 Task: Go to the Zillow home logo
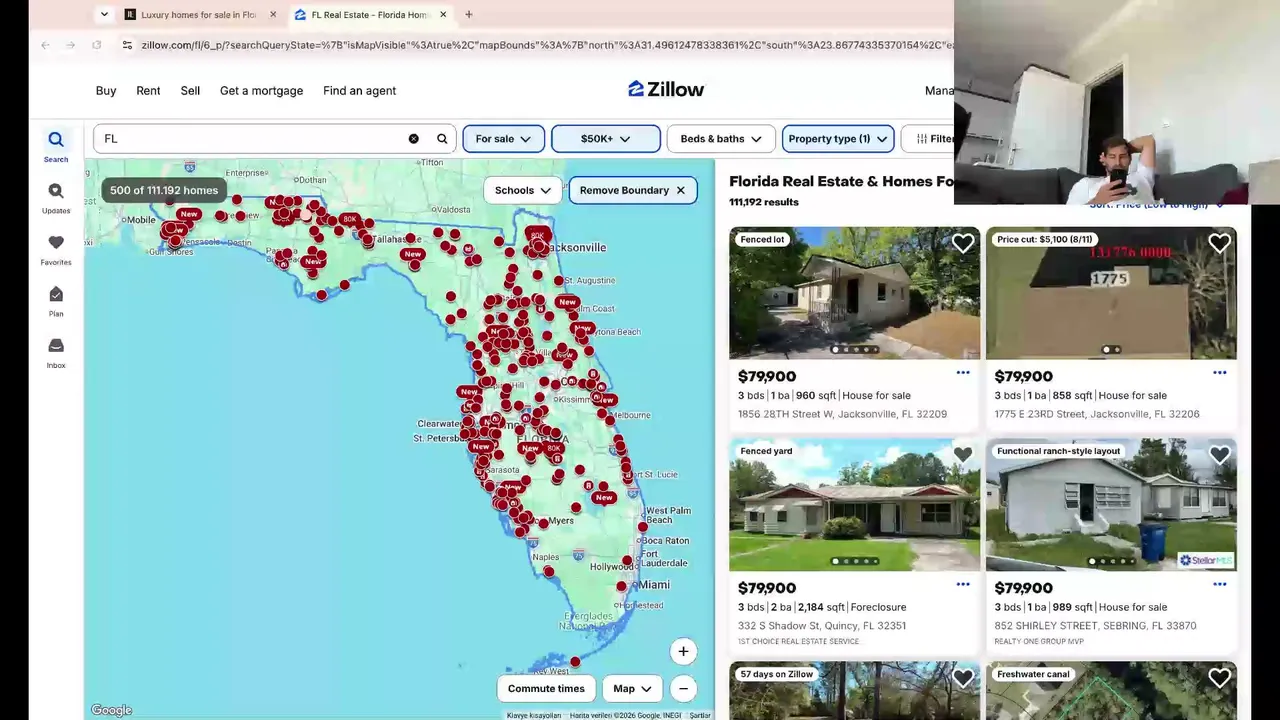(x=666, y=90)
